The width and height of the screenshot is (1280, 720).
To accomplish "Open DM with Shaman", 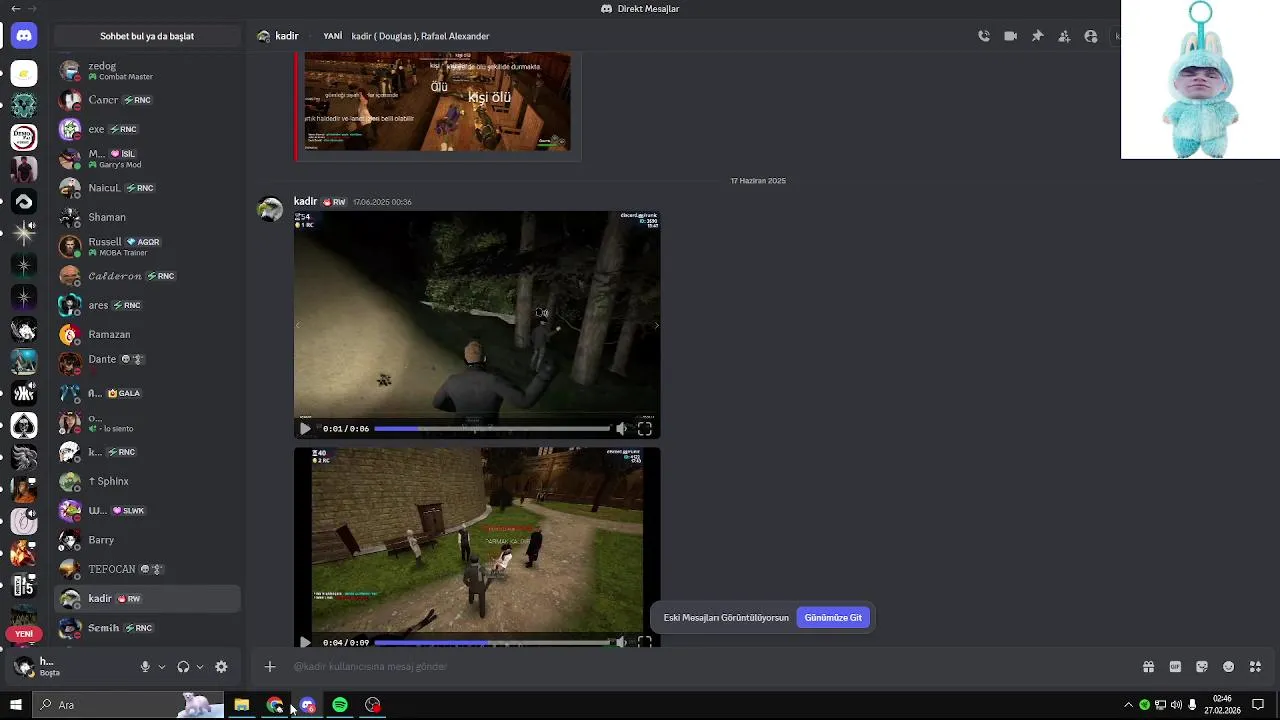I will pyautogui.click(x=147, y=217).
